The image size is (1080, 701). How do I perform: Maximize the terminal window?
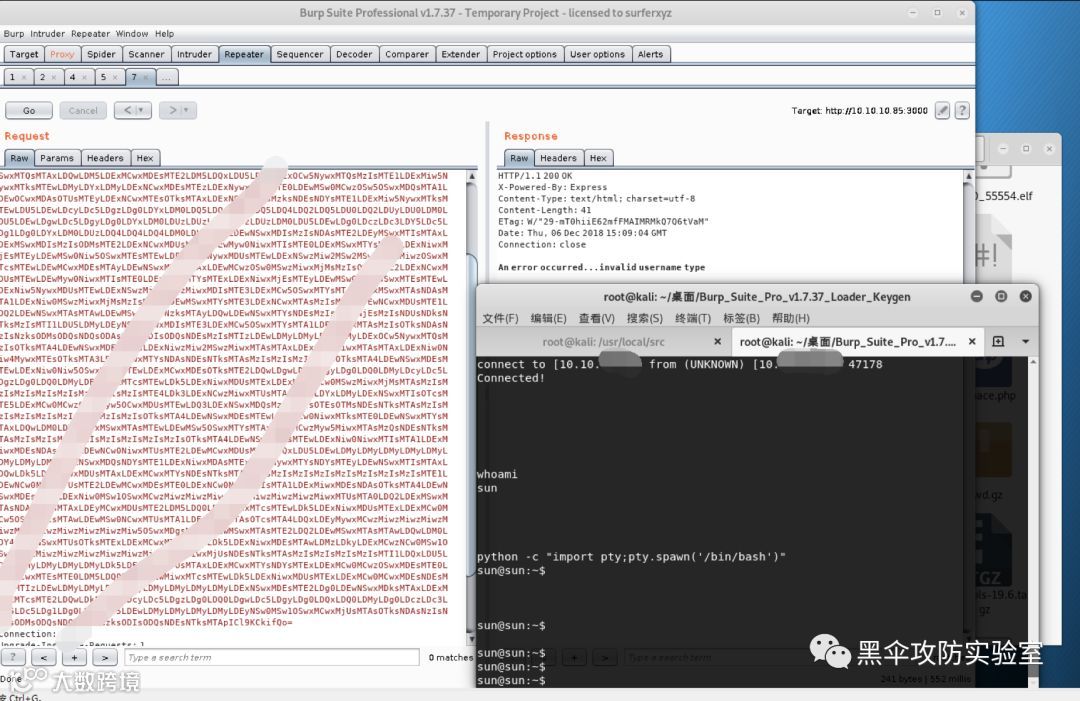[x=1001, y=296]
